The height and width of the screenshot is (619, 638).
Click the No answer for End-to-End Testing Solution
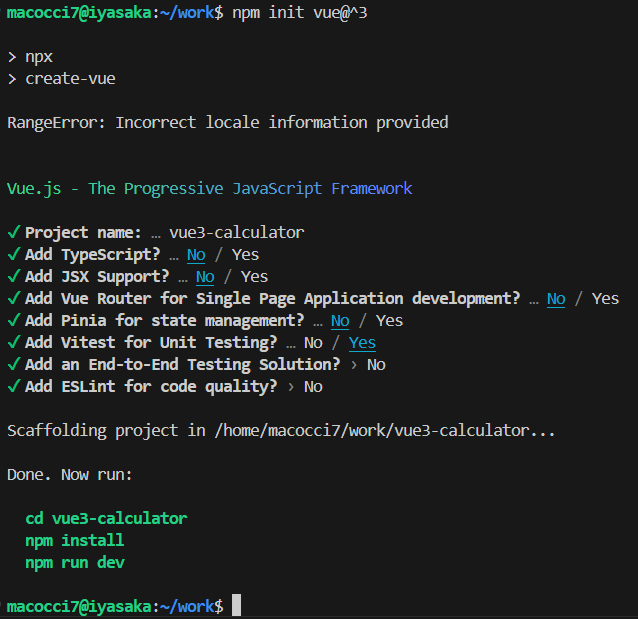376,365
